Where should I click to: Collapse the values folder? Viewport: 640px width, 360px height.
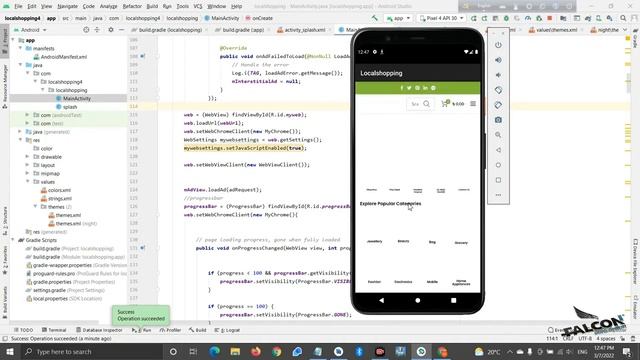pyautogui.click(x=27, y=182)
